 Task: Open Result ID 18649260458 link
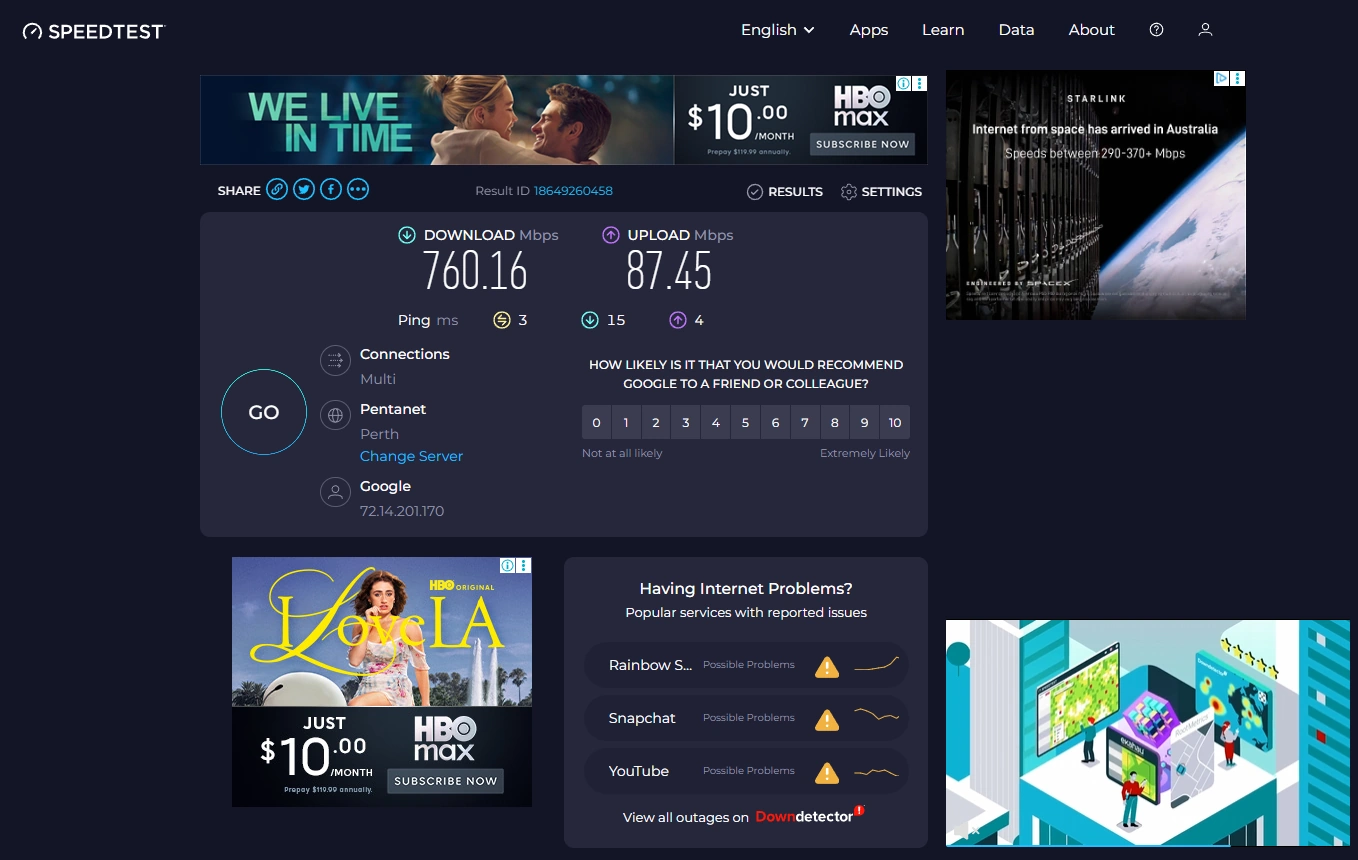point(573,191)
